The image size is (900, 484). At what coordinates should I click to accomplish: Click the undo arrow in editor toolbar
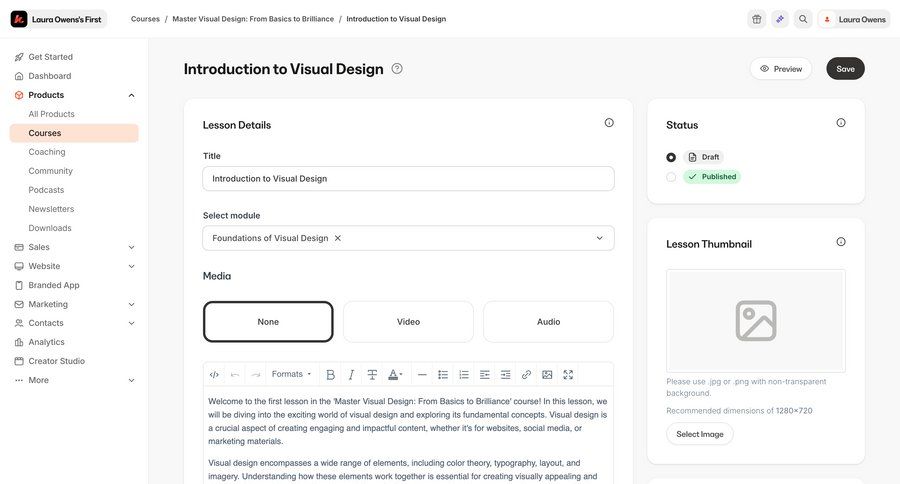coord(235,375)
